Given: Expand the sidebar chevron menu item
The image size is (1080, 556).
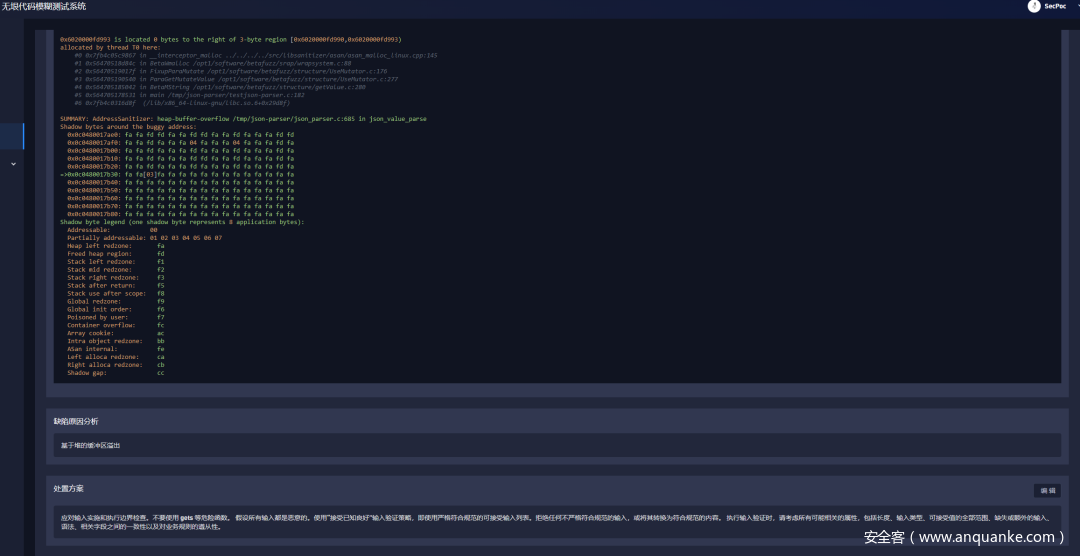Looking at the screenshot, I should [13, 164].
